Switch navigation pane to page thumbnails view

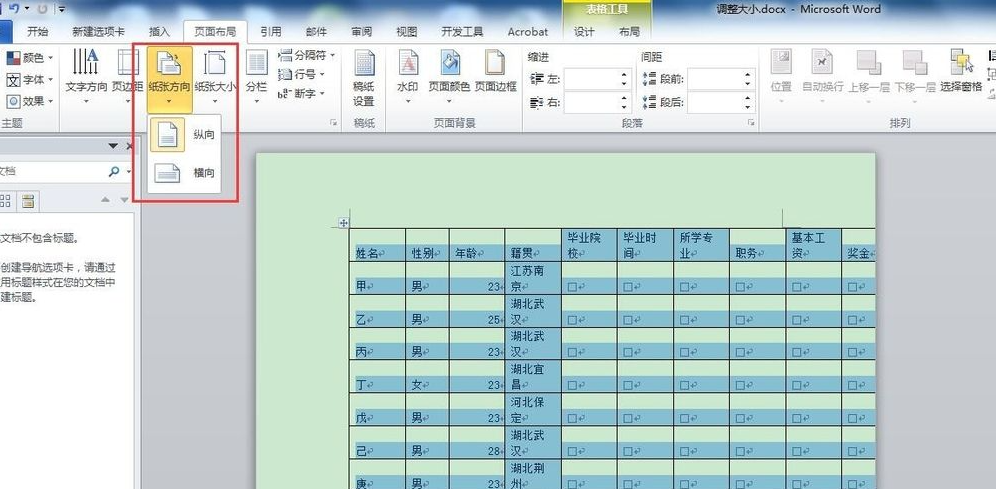(x=5, y=202)
